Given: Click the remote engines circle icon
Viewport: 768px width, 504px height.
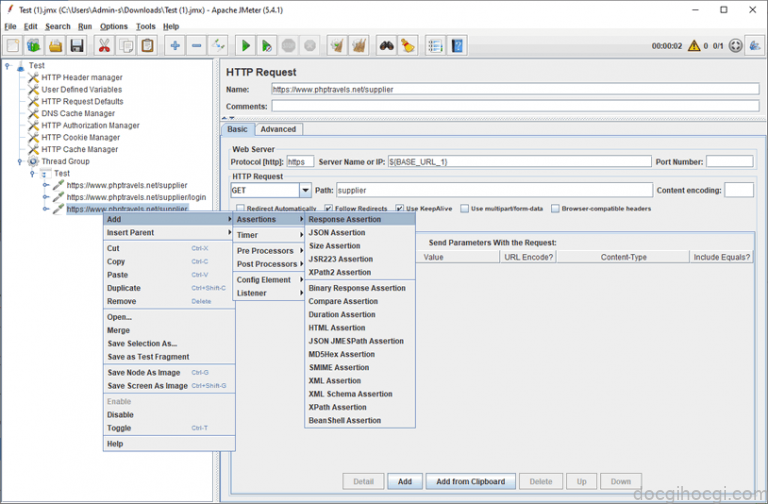Looking at the screenshot, I should click(735, 46).
